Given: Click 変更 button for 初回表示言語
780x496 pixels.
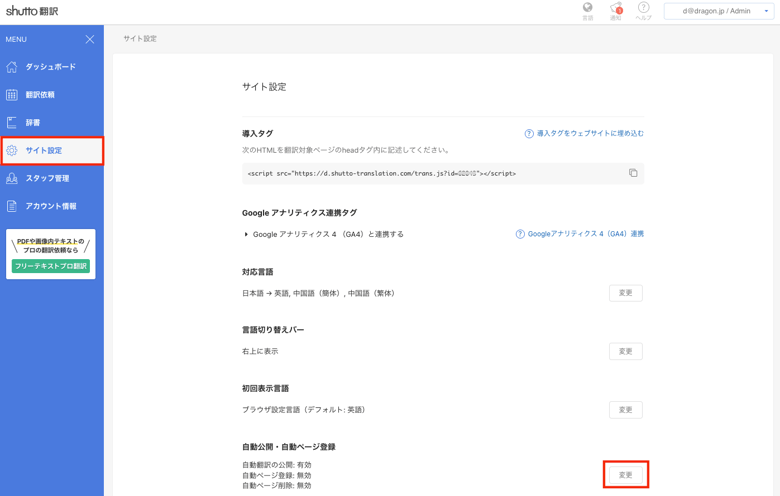Looking at the screenshot, I should pos(626,410).
